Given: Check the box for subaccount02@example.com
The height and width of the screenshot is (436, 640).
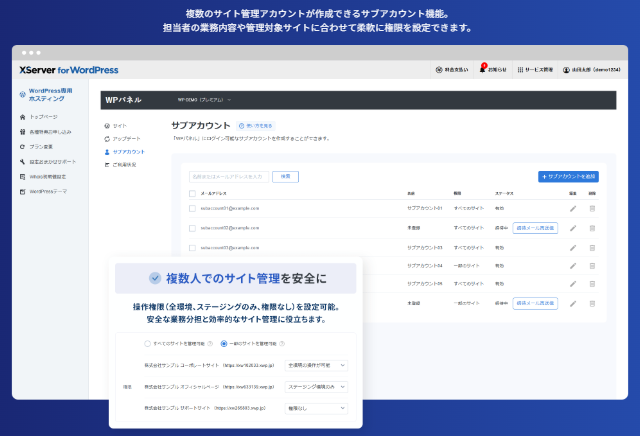Looking at the screenshot, I should pos(192,228).
